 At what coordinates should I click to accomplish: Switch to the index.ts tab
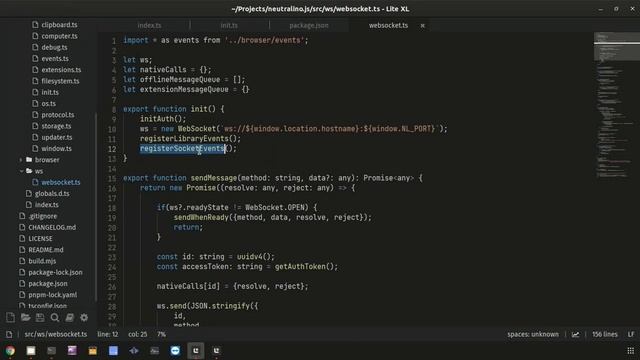click(x=149, y=25)
